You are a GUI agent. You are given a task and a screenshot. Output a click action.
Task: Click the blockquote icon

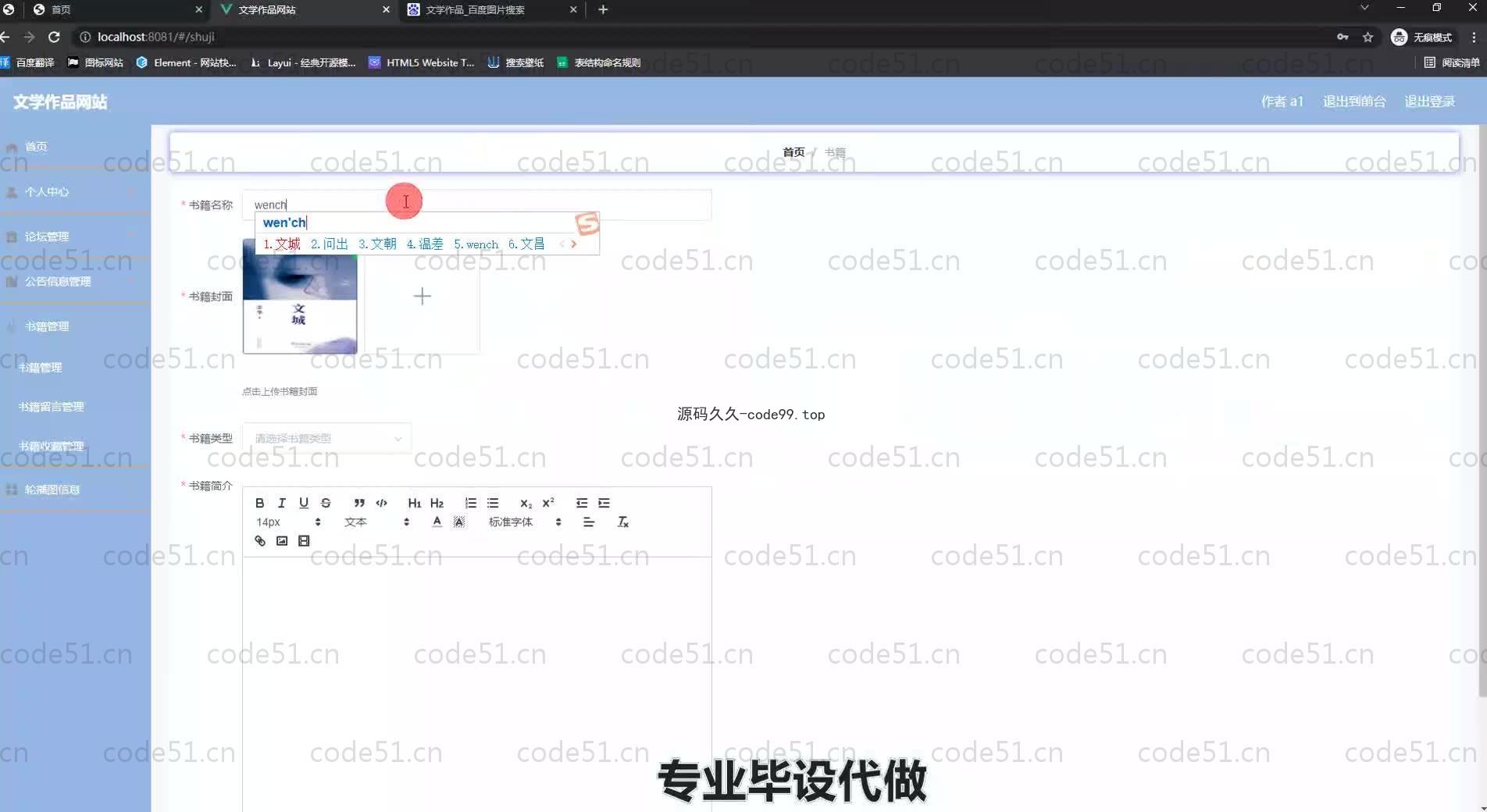(x=359, y=504)
